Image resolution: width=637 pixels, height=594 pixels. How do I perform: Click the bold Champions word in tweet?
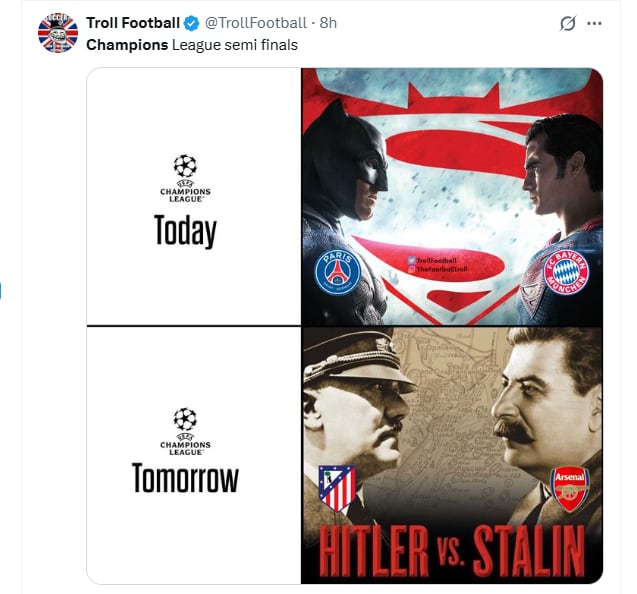(x=127, y=44)
